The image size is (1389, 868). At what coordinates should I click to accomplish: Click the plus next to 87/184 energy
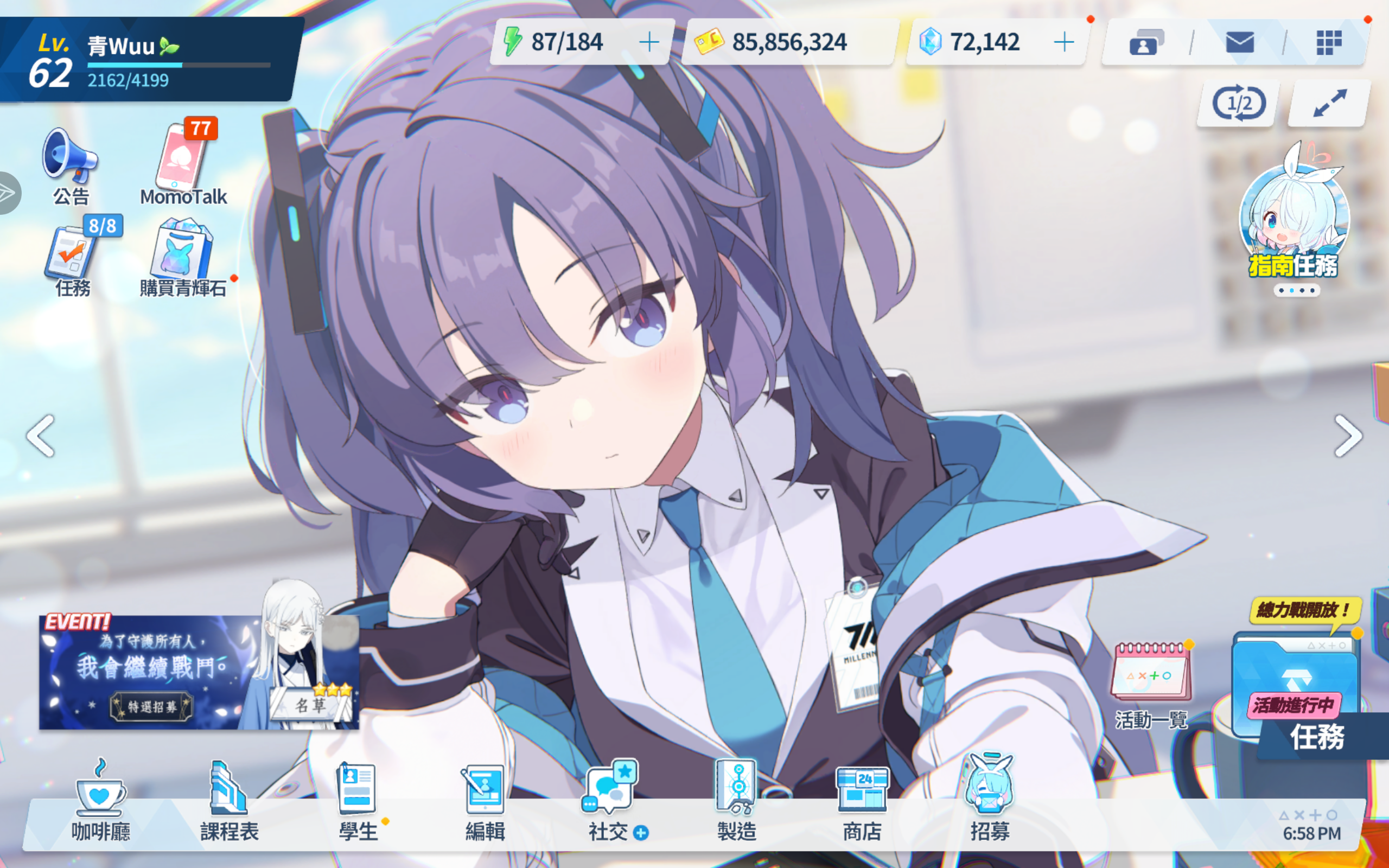(x=649, y=42)
